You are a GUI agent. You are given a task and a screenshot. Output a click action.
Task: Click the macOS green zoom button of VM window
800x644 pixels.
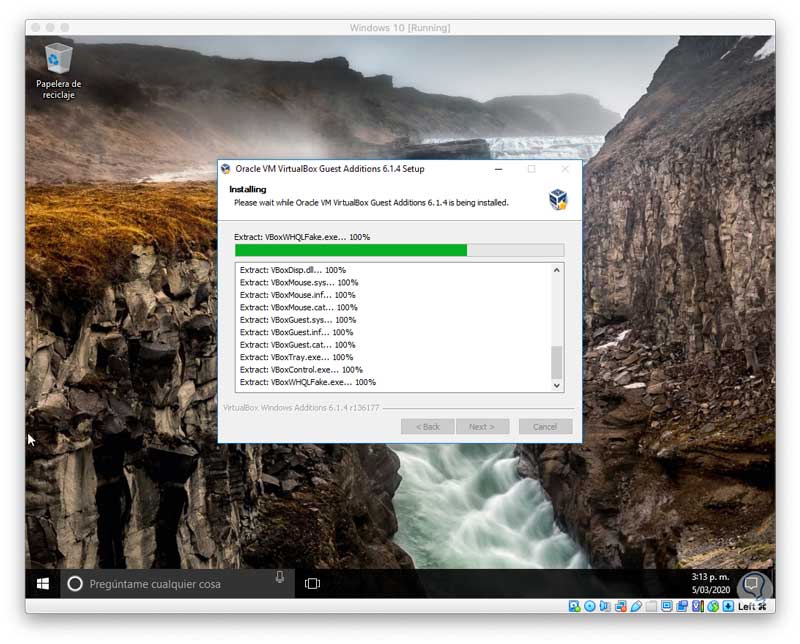[65, 27]
